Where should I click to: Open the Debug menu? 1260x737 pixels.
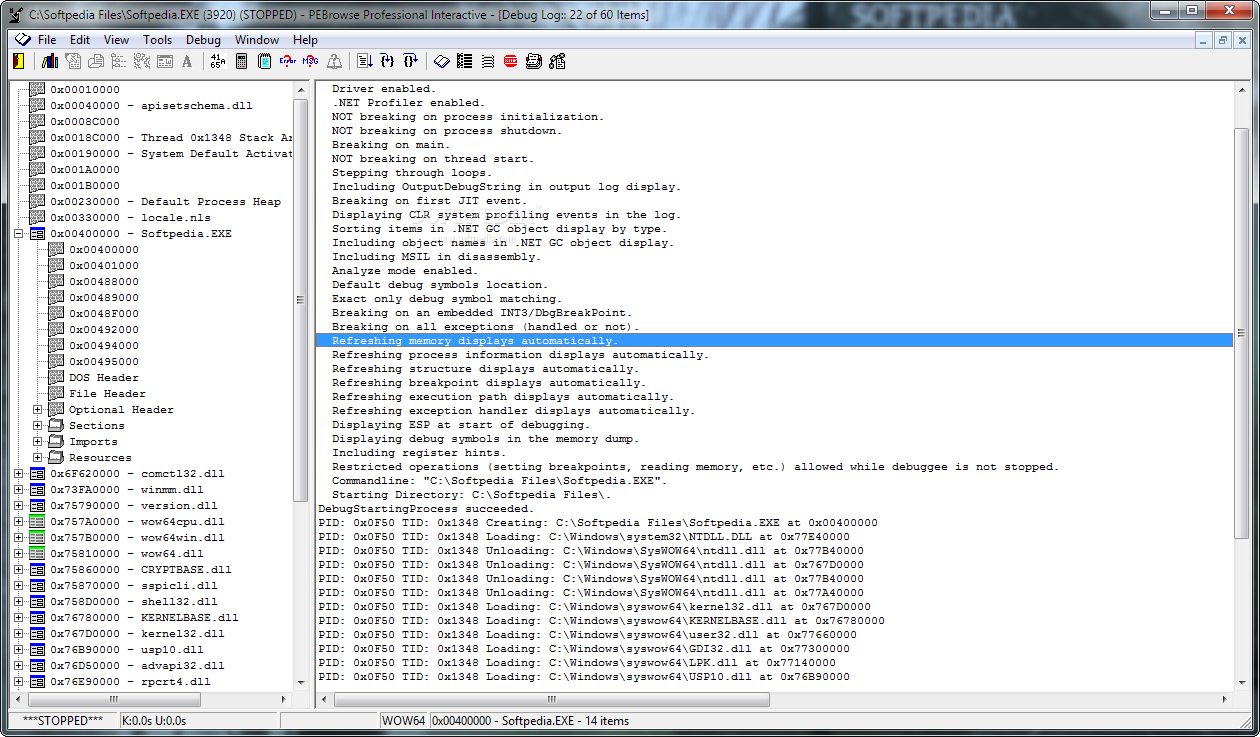(203, 40)
